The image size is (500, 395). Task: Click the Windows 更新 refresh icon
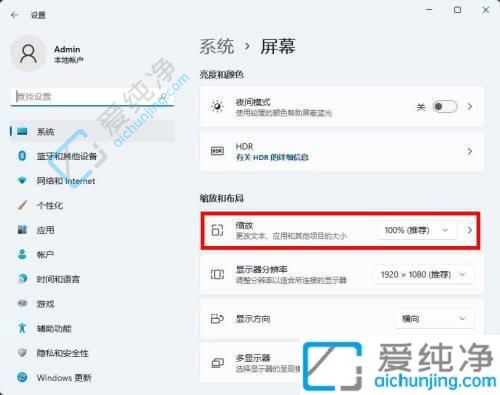click(22, 377)
